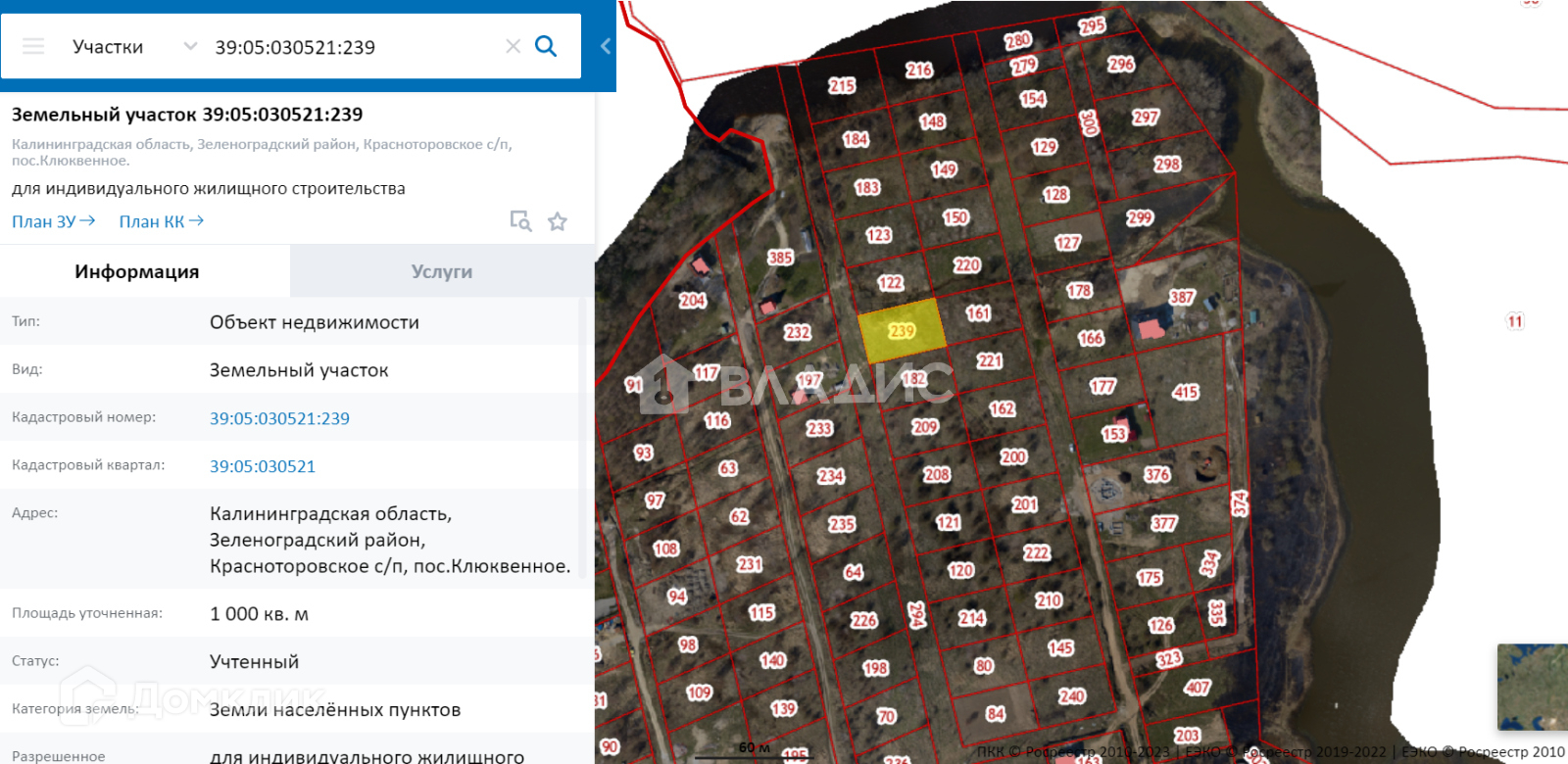
Task: Open cadastral number link 39:05:030521:239
Action: pos(279,418)
